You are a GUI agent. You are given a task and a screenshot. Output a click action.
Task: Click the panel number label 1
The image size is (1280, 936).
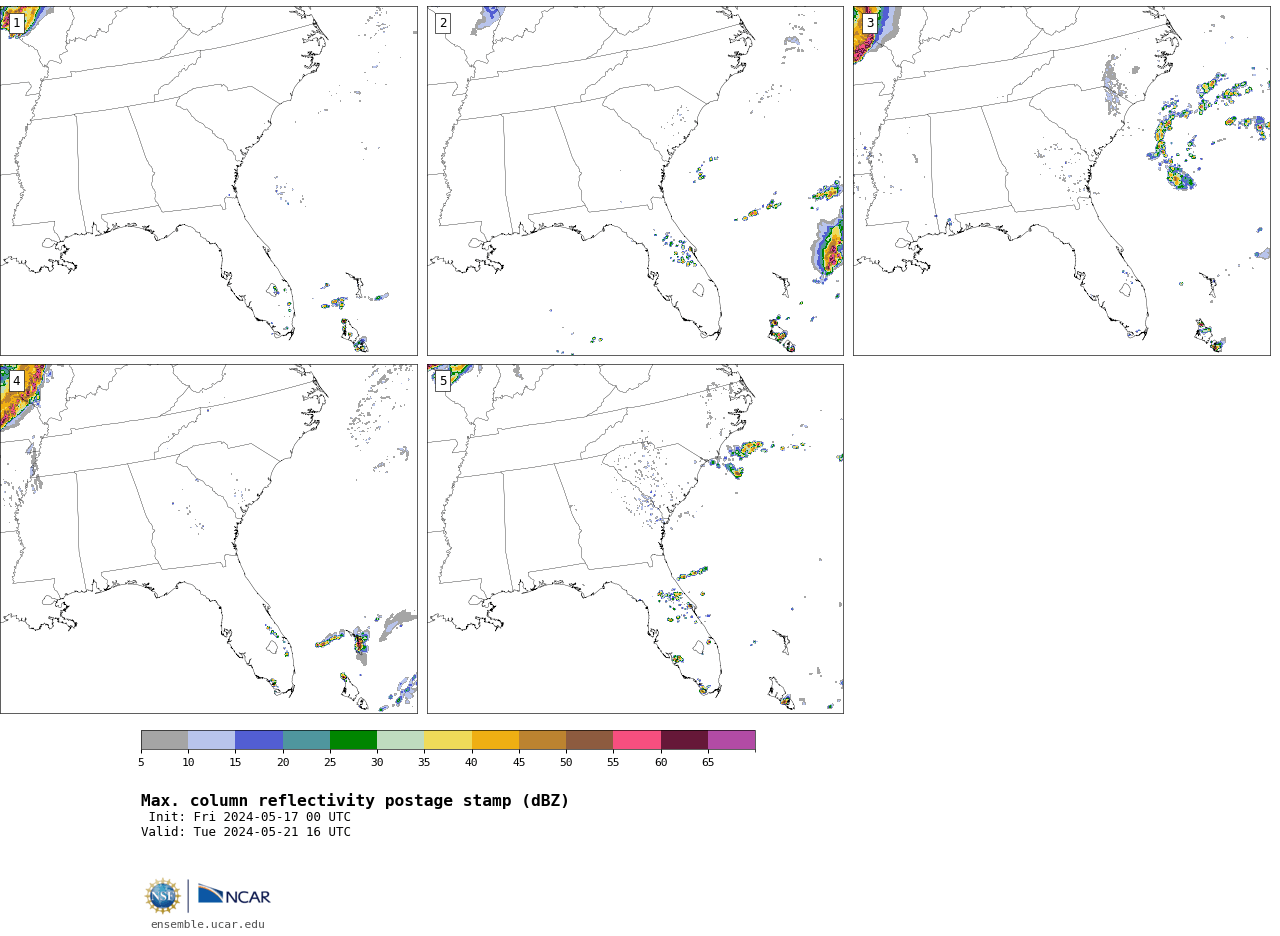click(x=16, y=23)
